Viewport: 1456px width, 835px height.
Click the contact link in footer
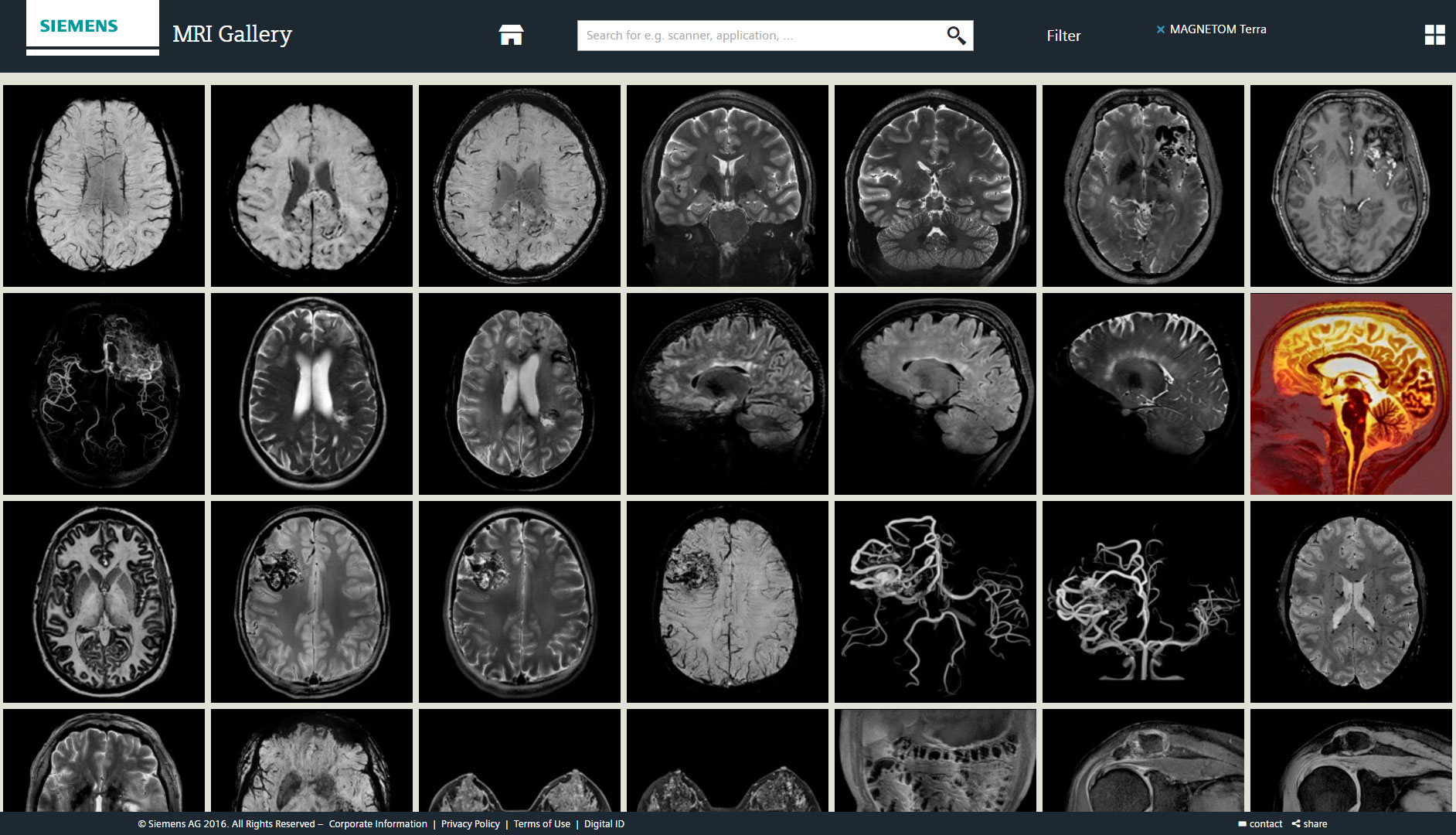click(1260, 824)
